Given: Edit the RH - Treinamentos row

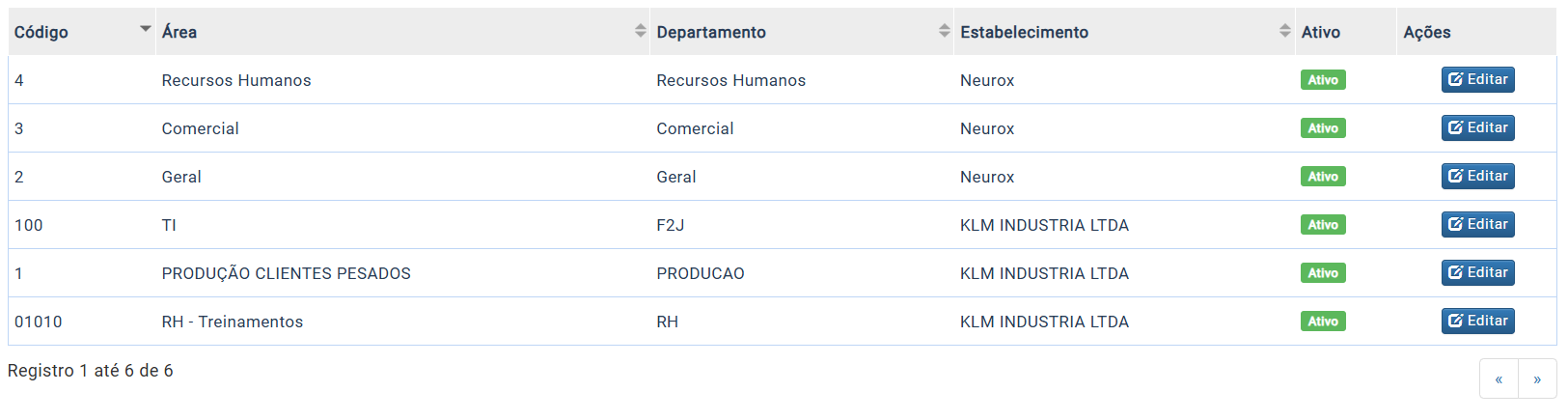Looking at the screenshot, I should (x=1477, y=321).
